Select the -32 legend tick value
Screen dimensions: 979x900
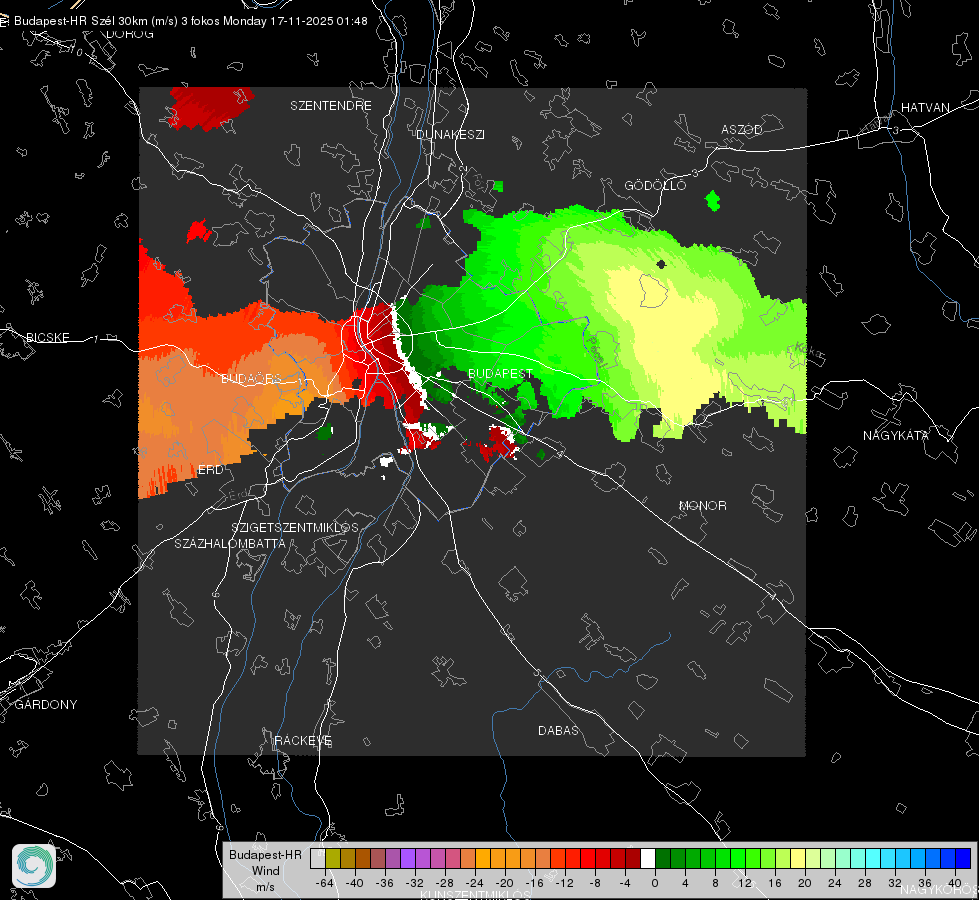pyautogui.click(x=415, y=883)
